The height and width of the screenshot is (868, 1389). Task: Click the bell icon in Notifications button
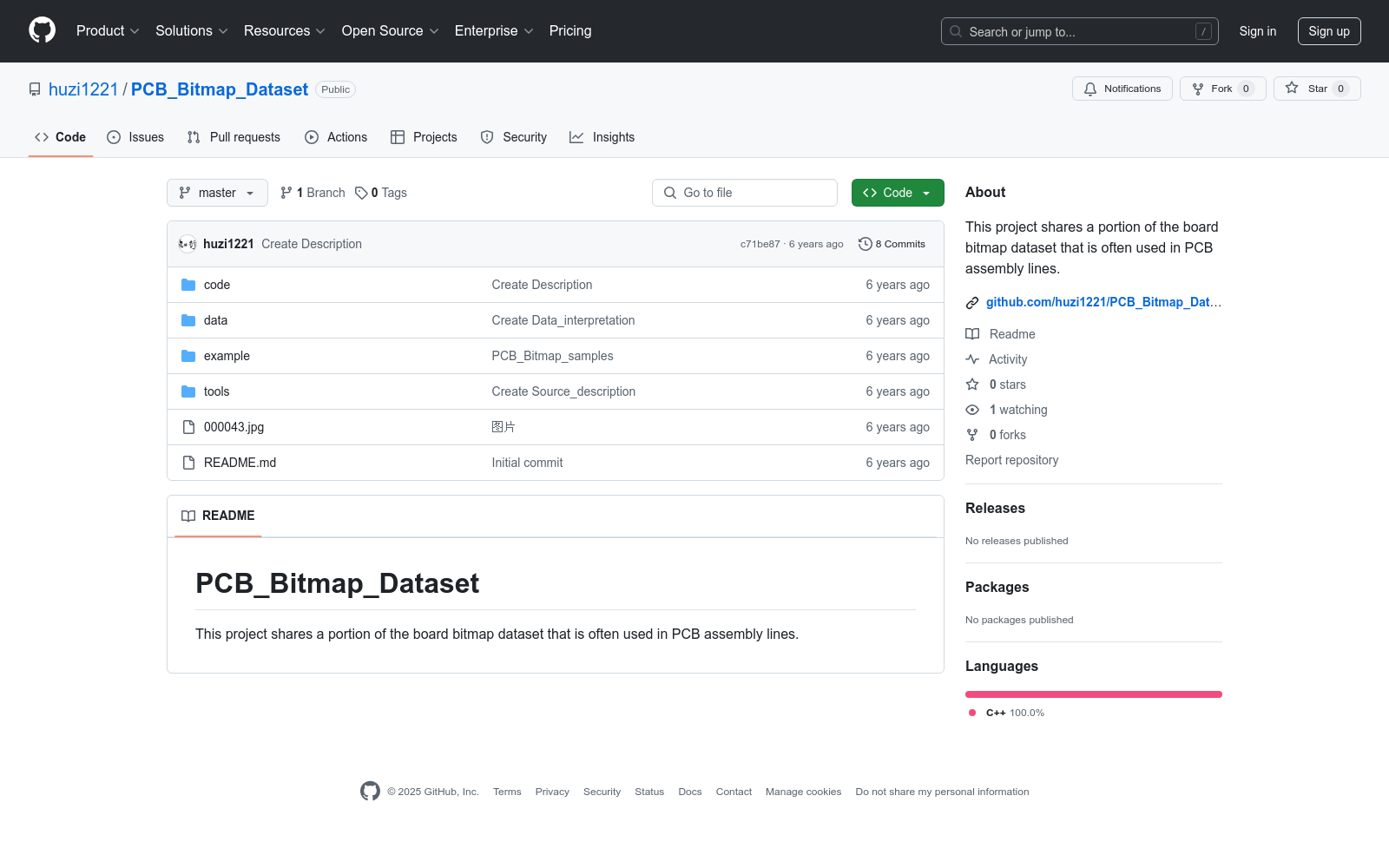point(1090,89)
